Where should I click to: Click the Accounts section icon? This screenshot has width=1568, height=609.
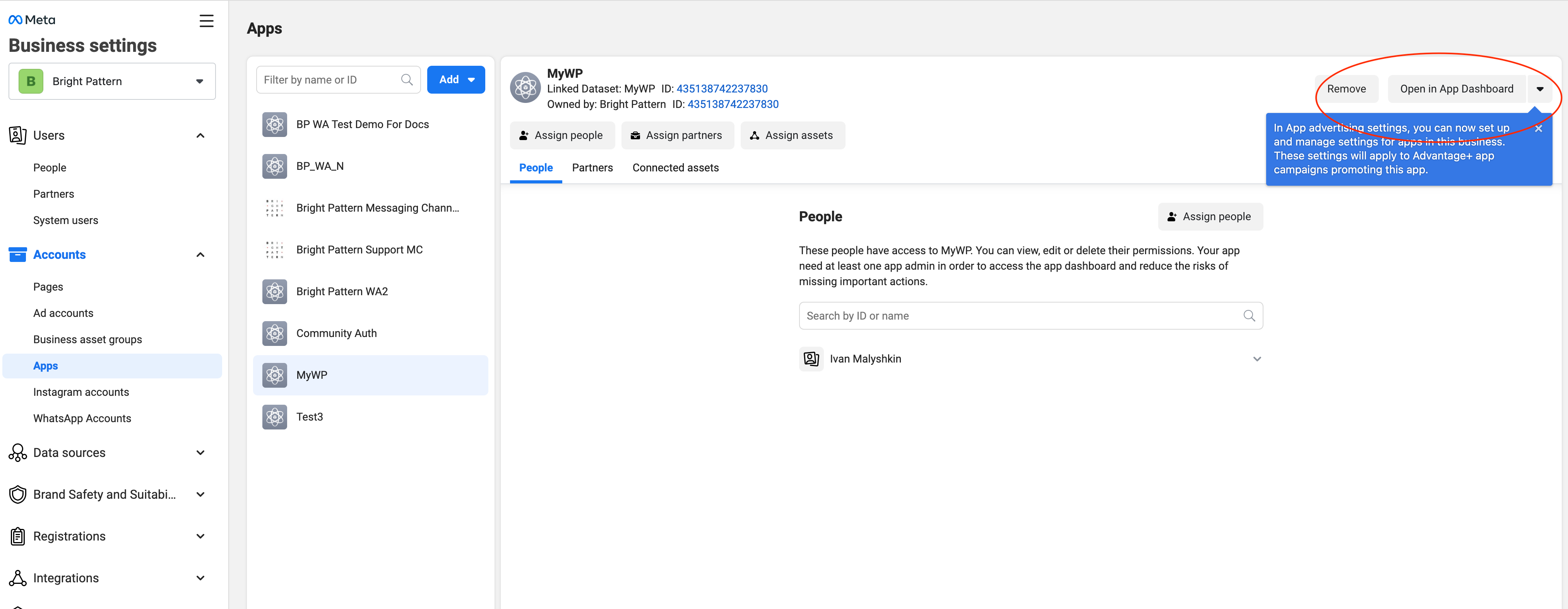(x=18, y=254)
